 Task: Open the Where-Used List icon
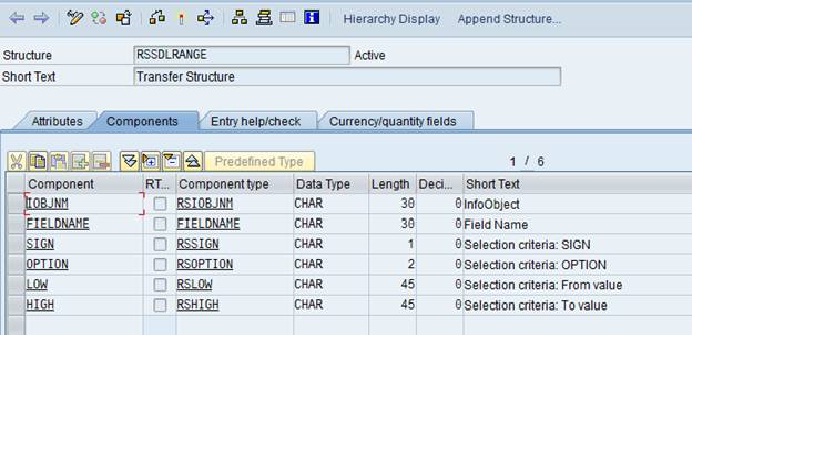click(x=205, y=18)
